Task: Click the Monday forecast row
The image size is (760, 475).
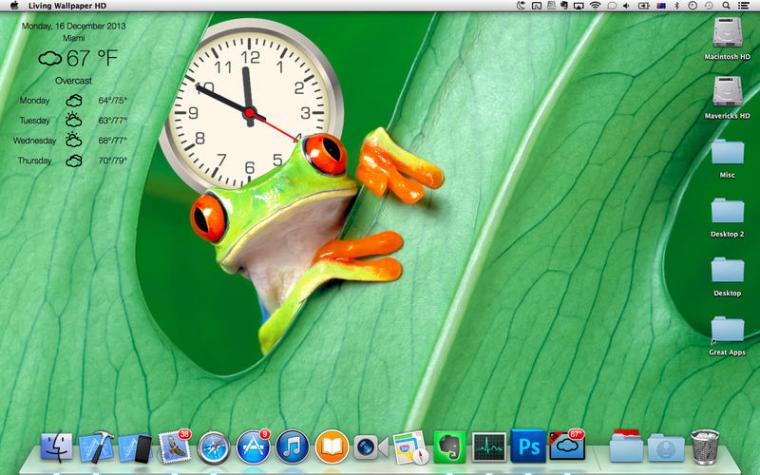Action: point(73,100)
